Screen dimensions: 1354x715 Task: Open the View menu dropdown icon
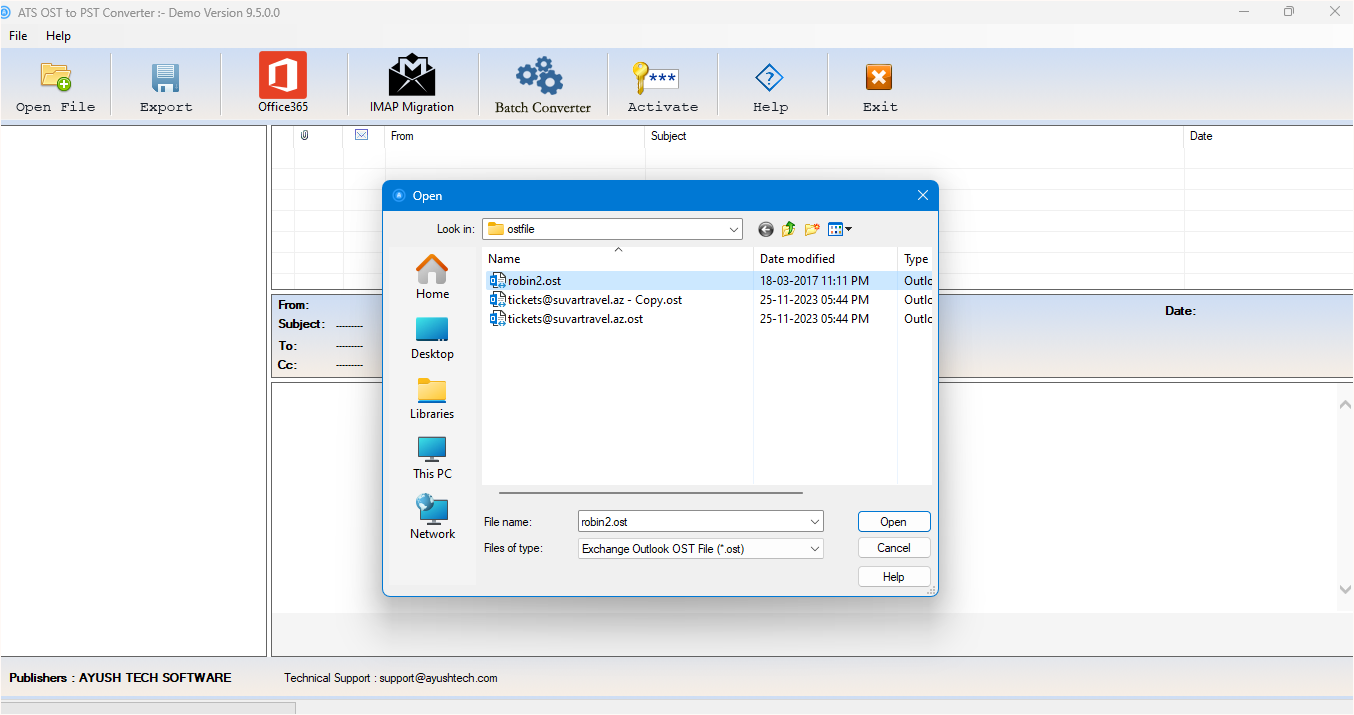click(x=840, y=229)
